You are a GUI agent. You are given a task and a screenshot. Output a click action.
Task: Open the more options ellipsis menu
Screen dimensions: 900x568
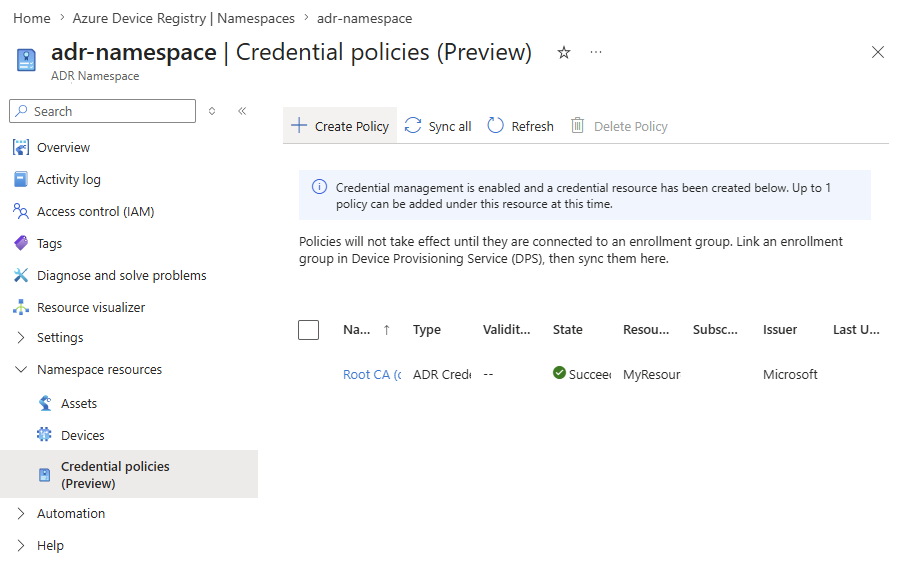(596, 52)
